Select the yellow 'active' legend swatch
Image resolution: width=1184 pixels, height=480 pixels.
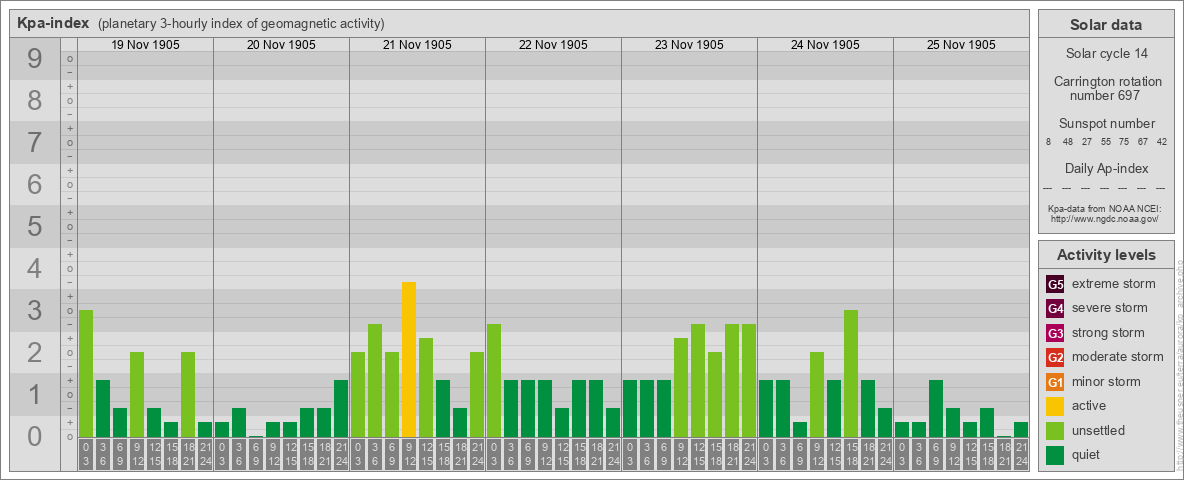point(1055,406)
